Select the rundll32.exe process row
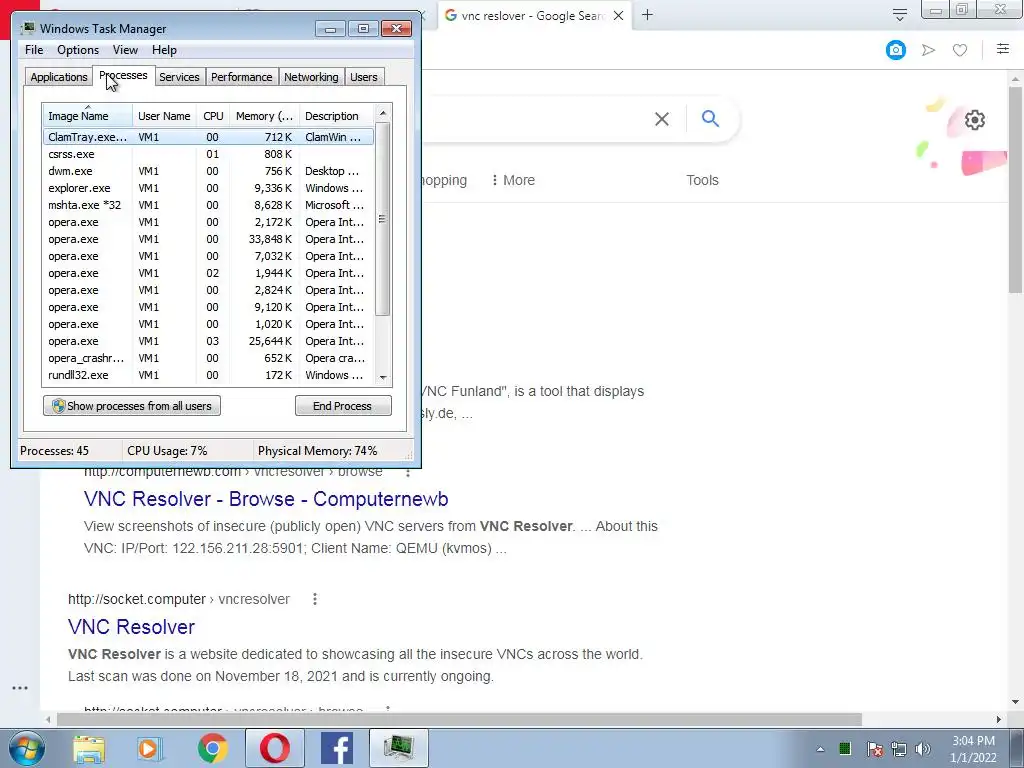The image size is (1024, 768). (208, 375)
